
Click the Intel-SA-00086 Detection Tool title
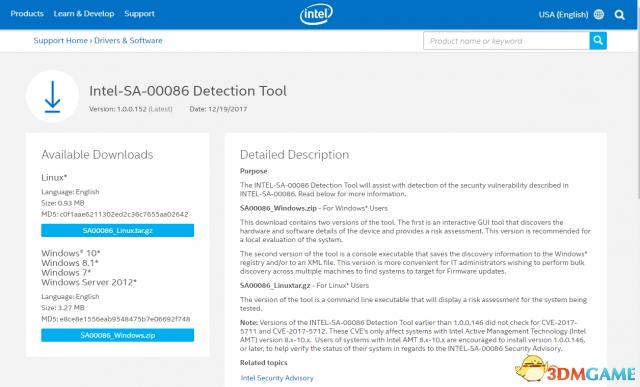pos(188,91)
